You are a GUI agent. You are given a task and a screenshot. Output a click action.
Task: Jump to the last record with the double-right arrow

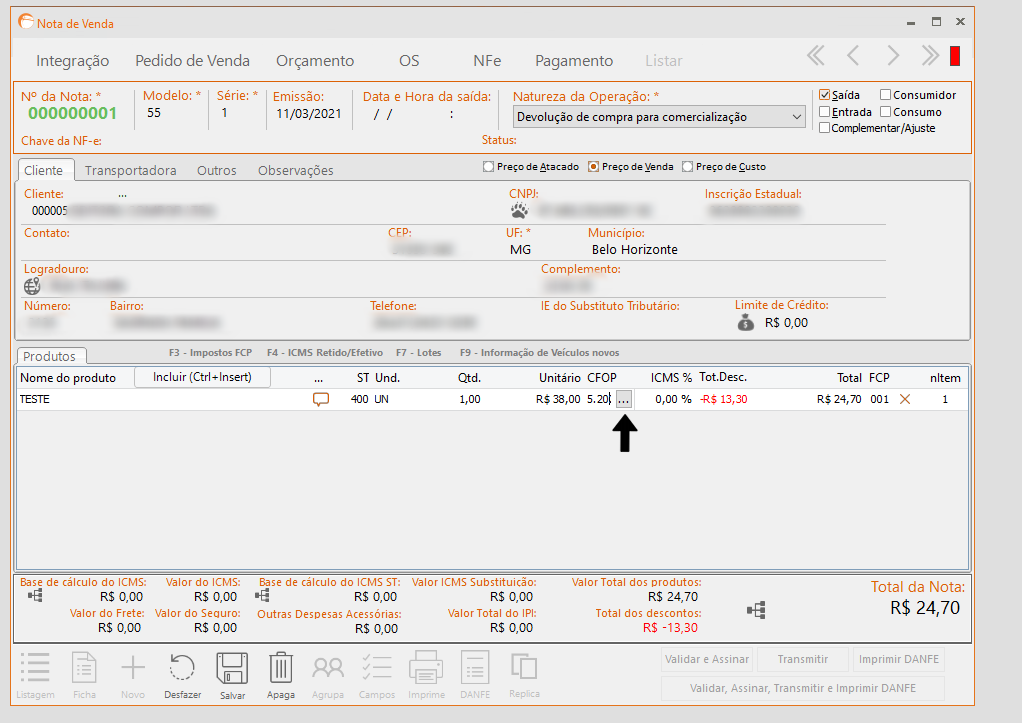930,56
